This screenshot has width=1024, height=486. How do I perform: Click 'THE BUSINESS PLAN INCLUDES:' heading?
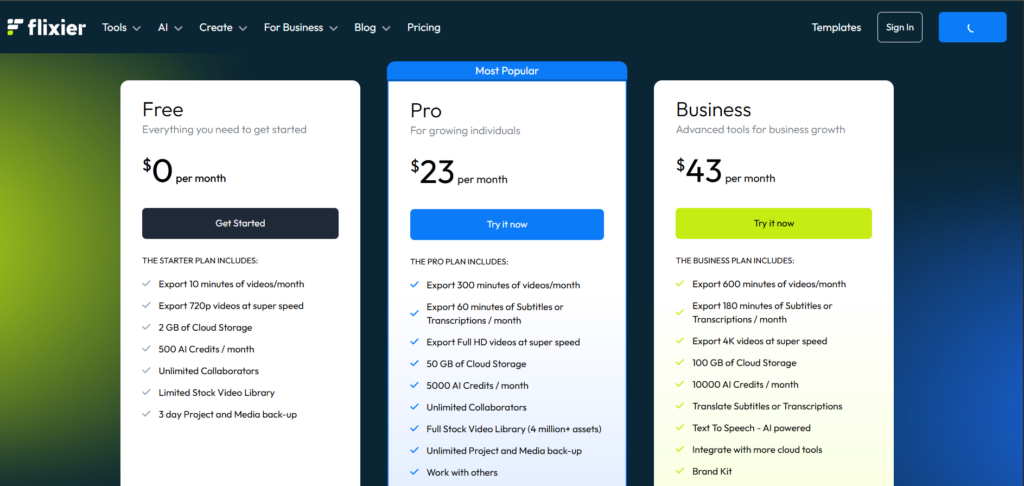(x=735, y=261)
